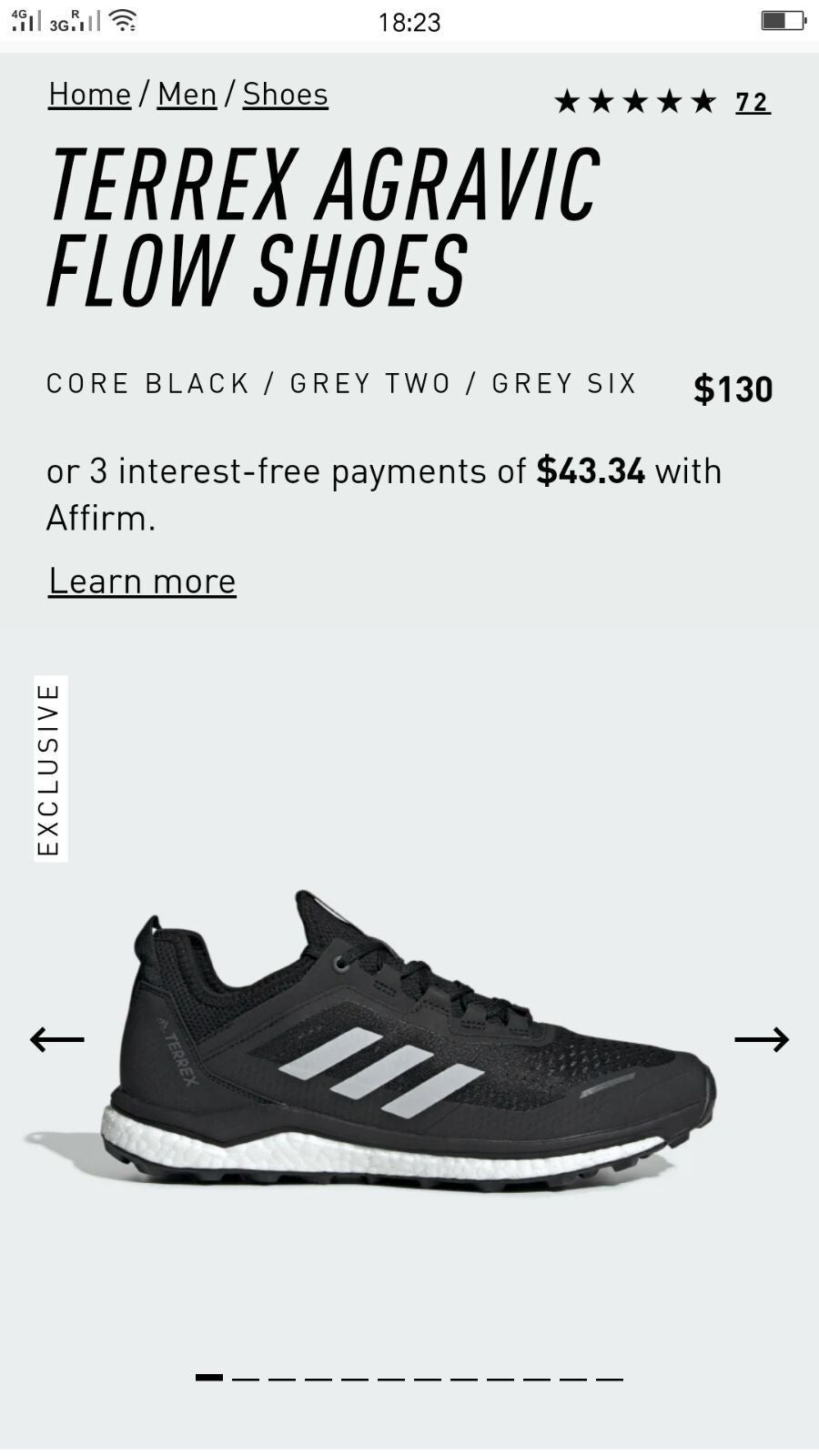Viewport: 819px width, 1456px height.
Task: Tap the Wi-Fi status icon
Action: click(123, 20)
